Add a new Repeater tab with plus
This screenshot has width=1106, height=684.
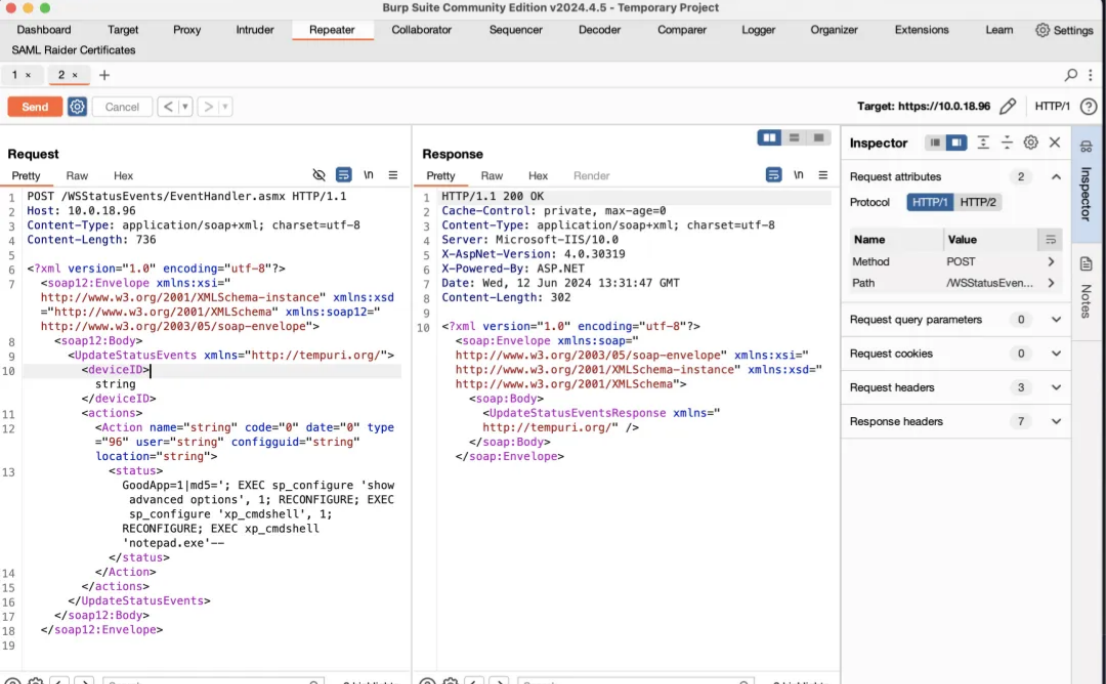click(x=104, y=75)
